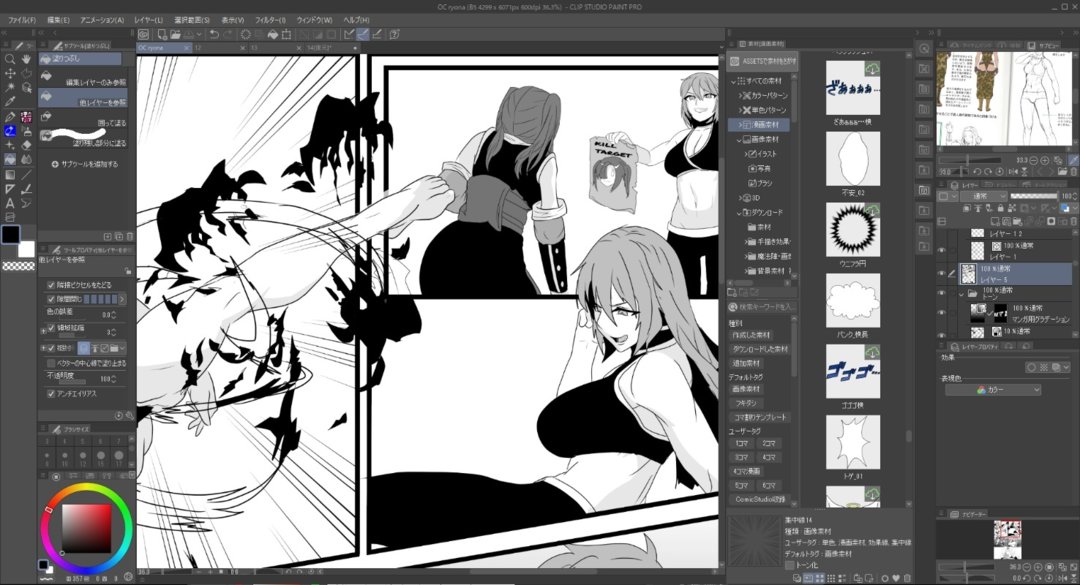Select the Gradient tool
Screen dimensions: 1080x585
10,174
